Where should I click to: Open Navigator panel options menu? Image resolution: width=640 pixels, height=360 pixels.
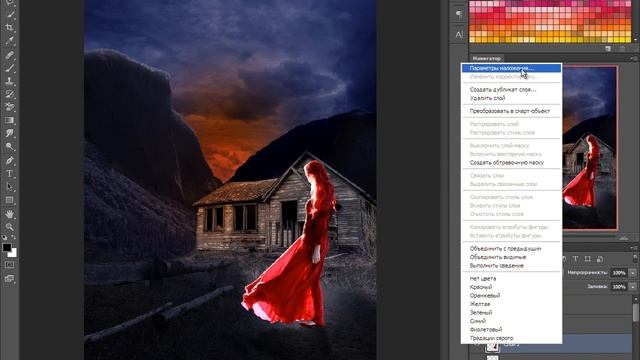(634, 58)
